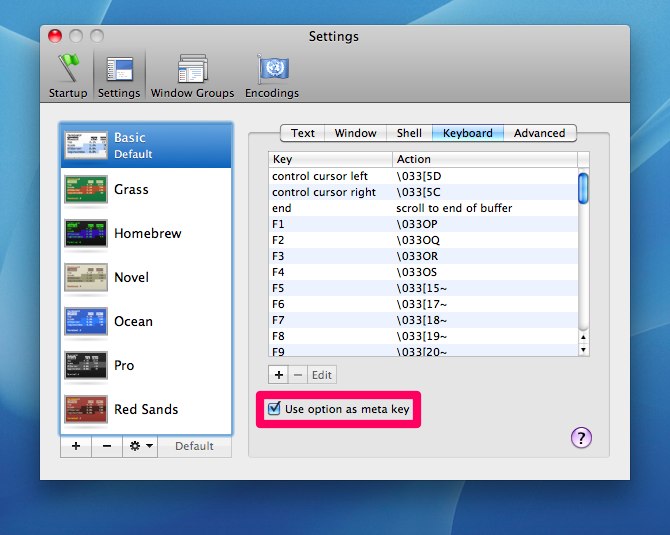The height and width of the screenshot is (535, 670).
Task: Open the Startup preferences pane
Action: [x=68, y=76]
